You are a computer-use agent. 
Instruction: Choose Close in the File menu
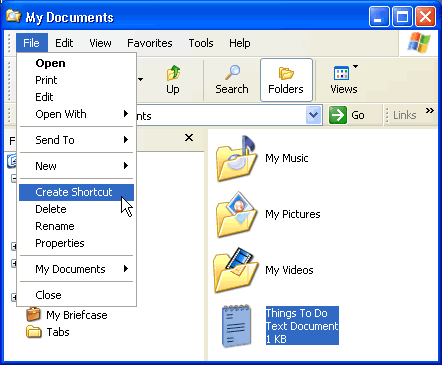(76, 295)
